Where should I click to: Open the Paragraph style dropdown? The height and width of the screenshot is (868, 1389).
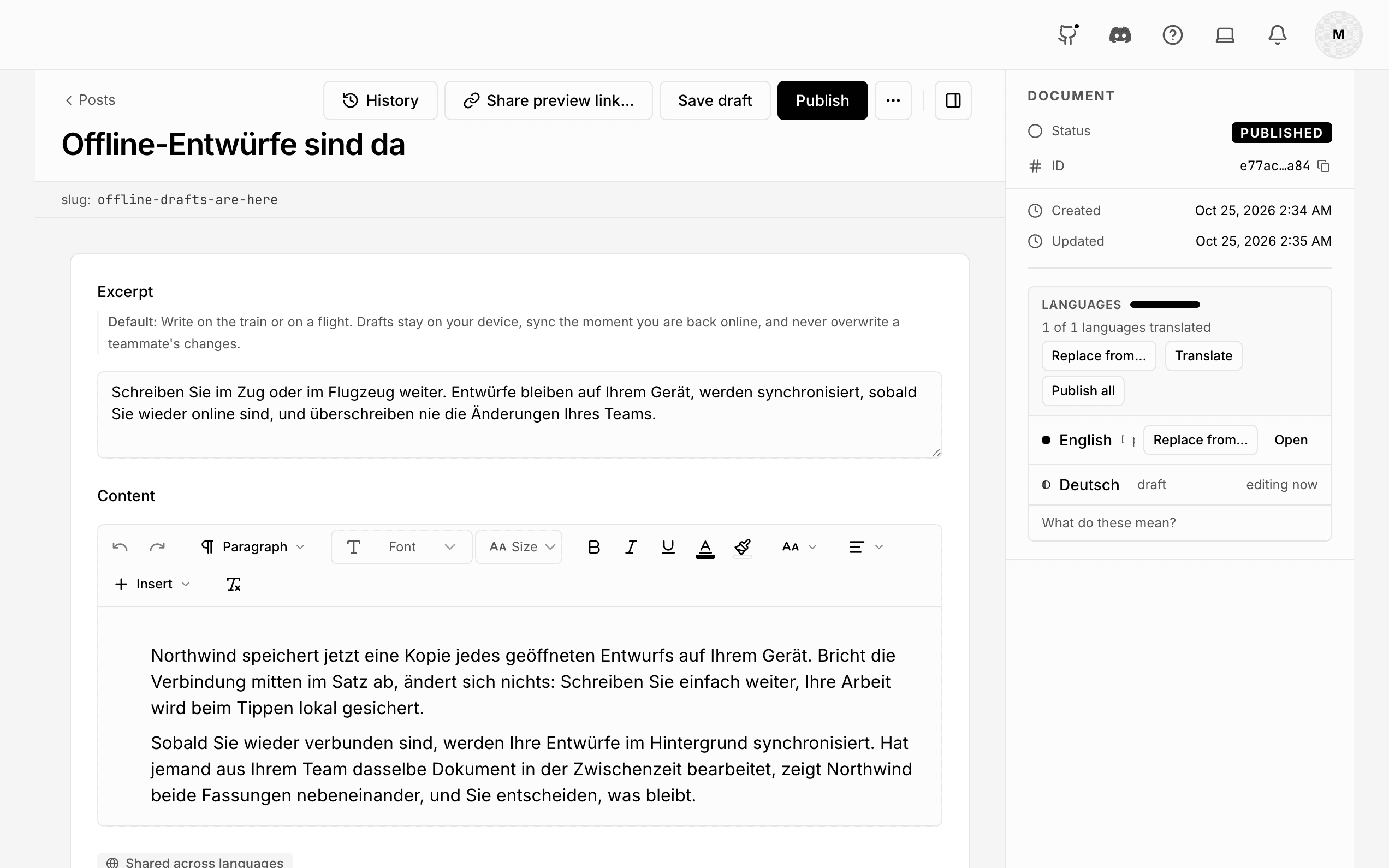(253, 546)
